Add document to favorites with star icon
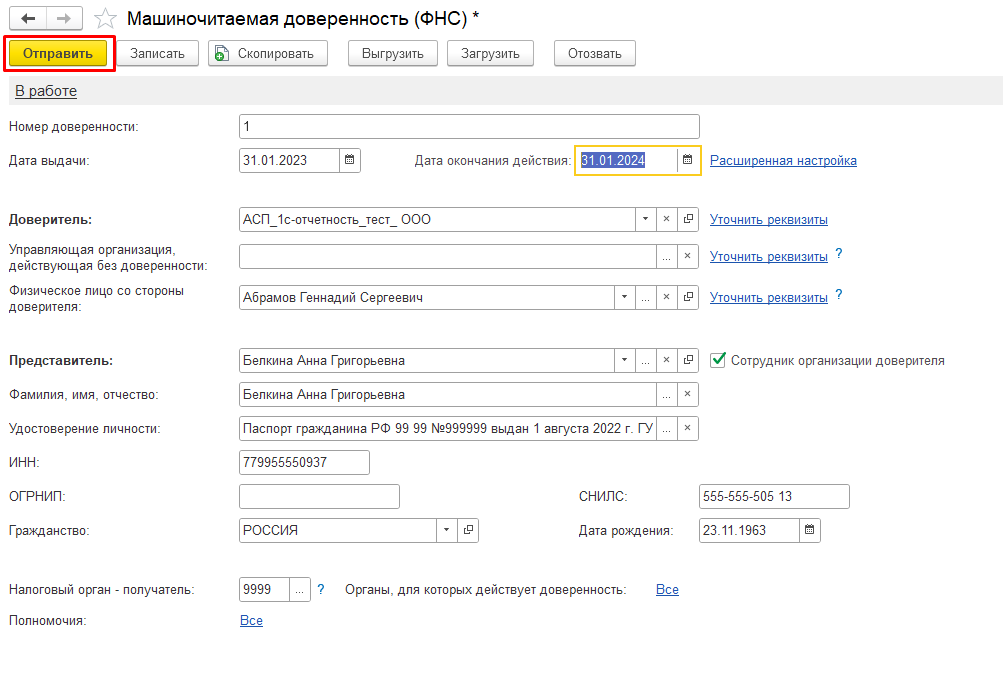 click(x=105, y=19)
